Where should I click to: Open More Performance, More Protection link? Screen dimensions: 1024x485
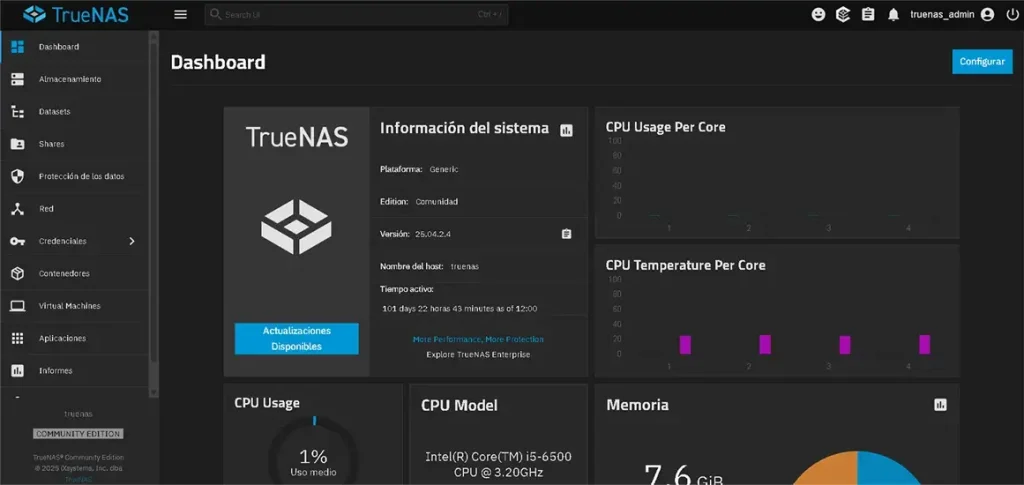click(478, 339)
